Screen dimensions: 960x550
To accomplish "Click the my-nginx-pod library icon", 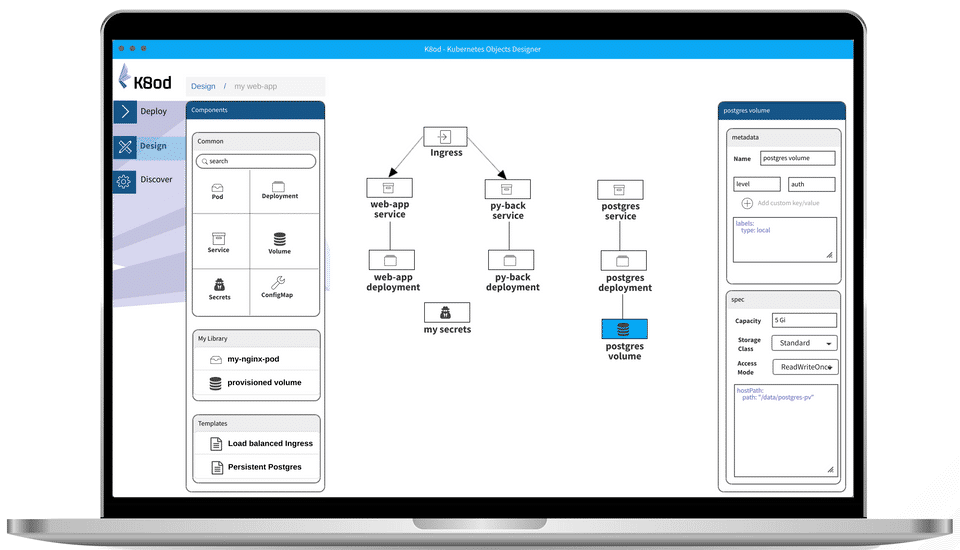I will point(216,360).
